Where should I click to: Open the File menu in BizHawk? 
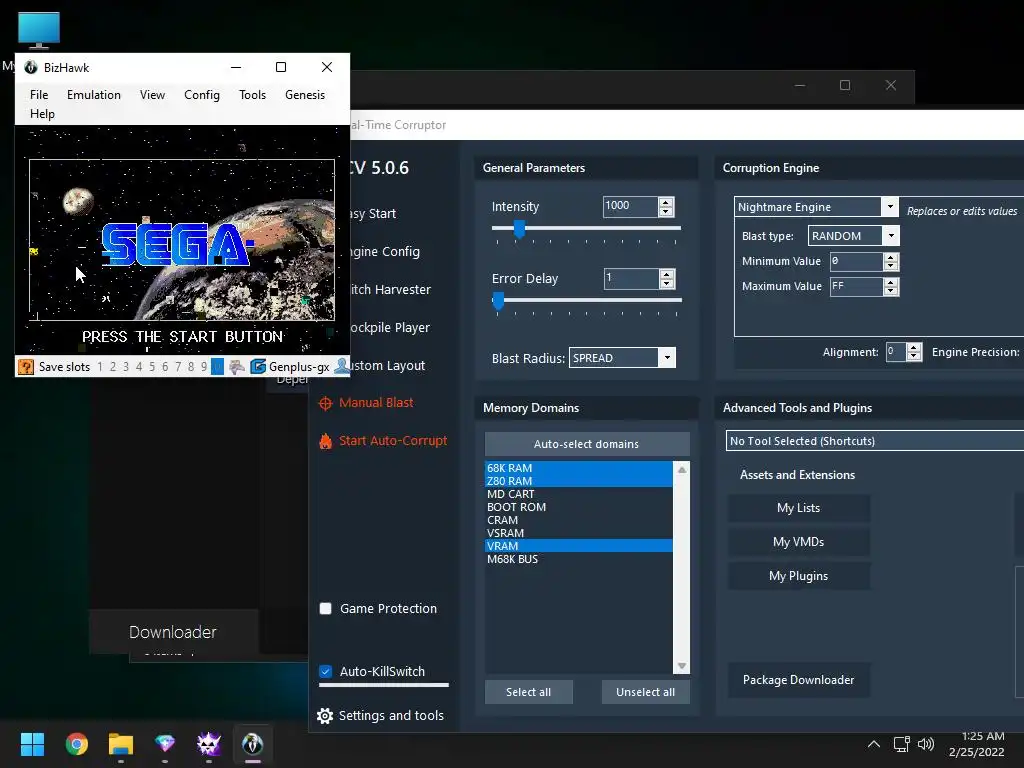click(39, 95)
